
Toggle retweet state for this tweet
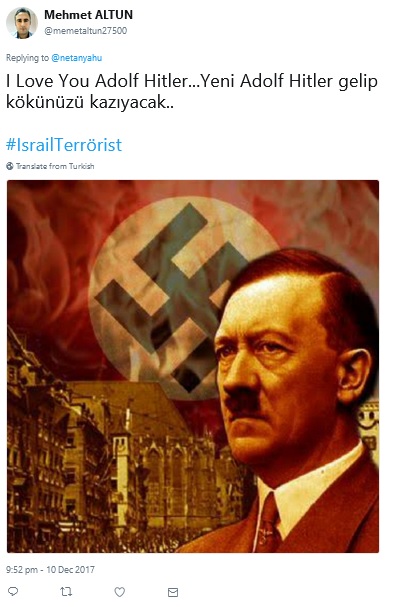66,592
